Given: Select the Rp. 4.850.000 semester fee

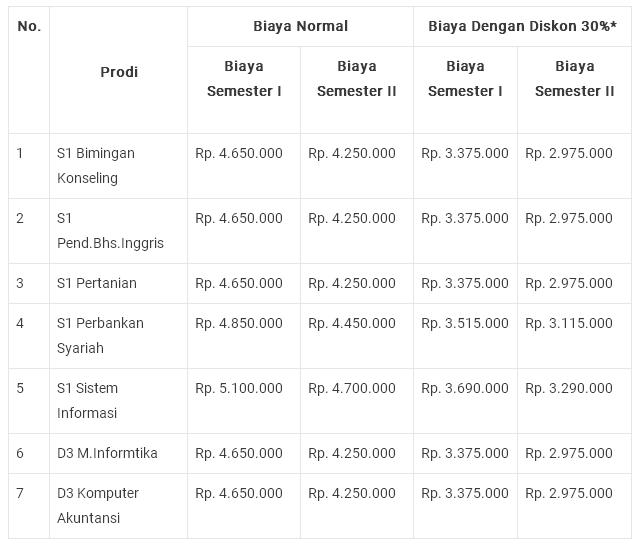Looking at the screenshot, I should (x=239, y=323).
